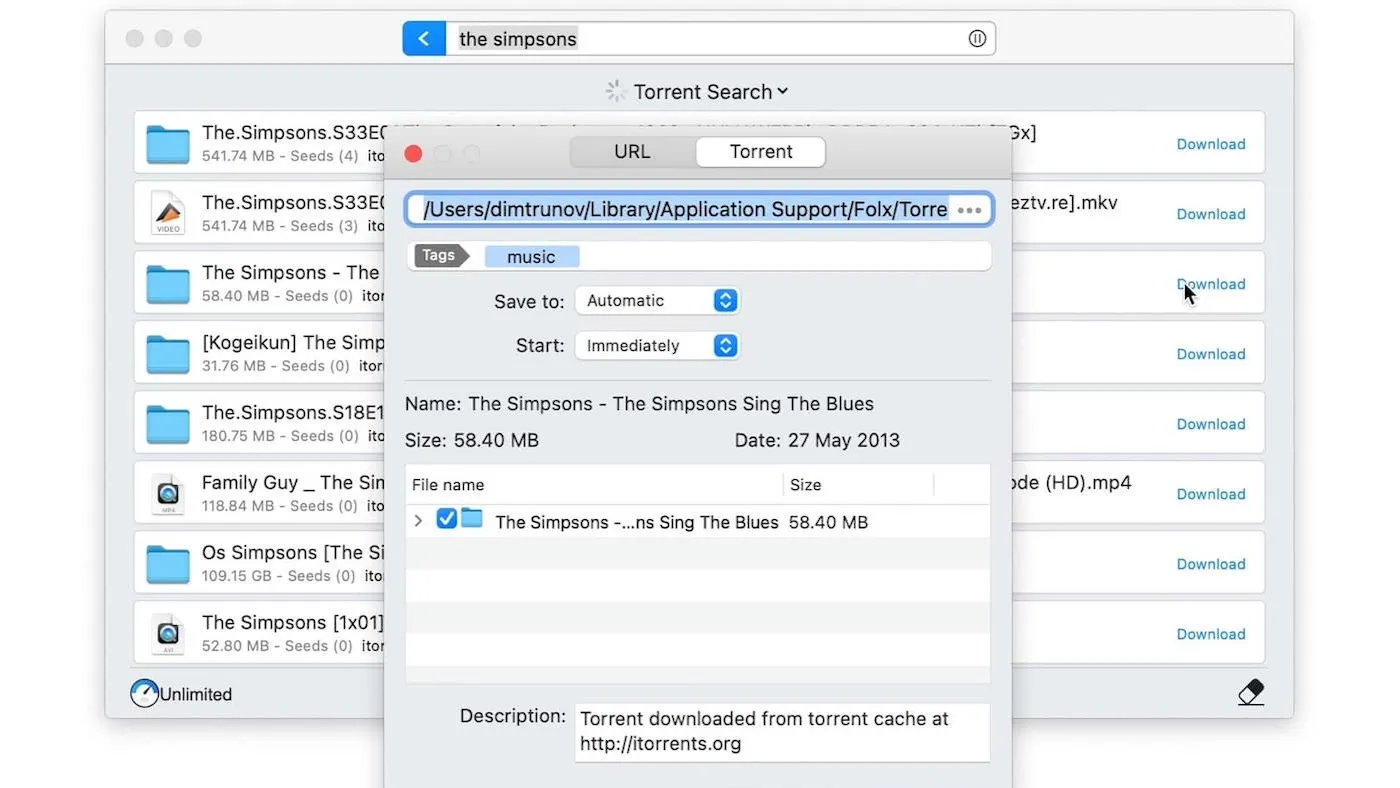
Task: Pause the search using the search-bar icon
Action: tap(977, 39)
